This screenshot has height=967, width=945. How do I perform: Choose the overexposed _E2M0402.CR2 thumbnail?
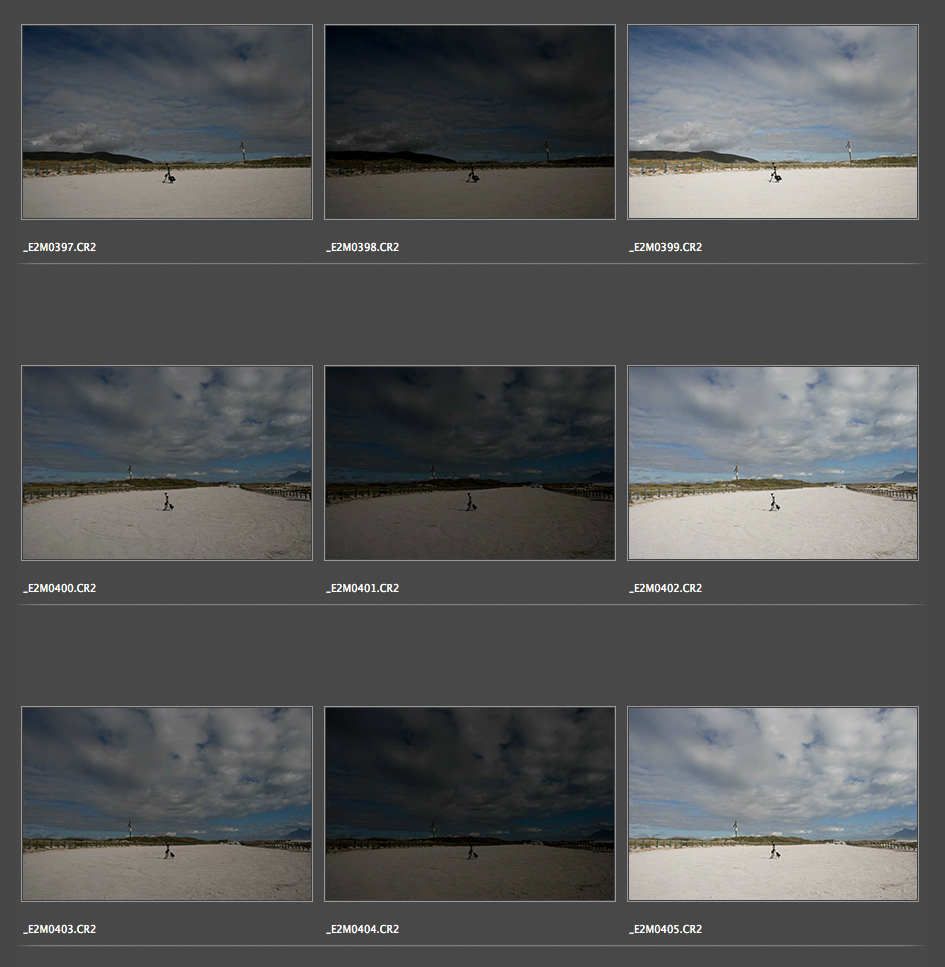pyautogui.click(x=772, y=463)
